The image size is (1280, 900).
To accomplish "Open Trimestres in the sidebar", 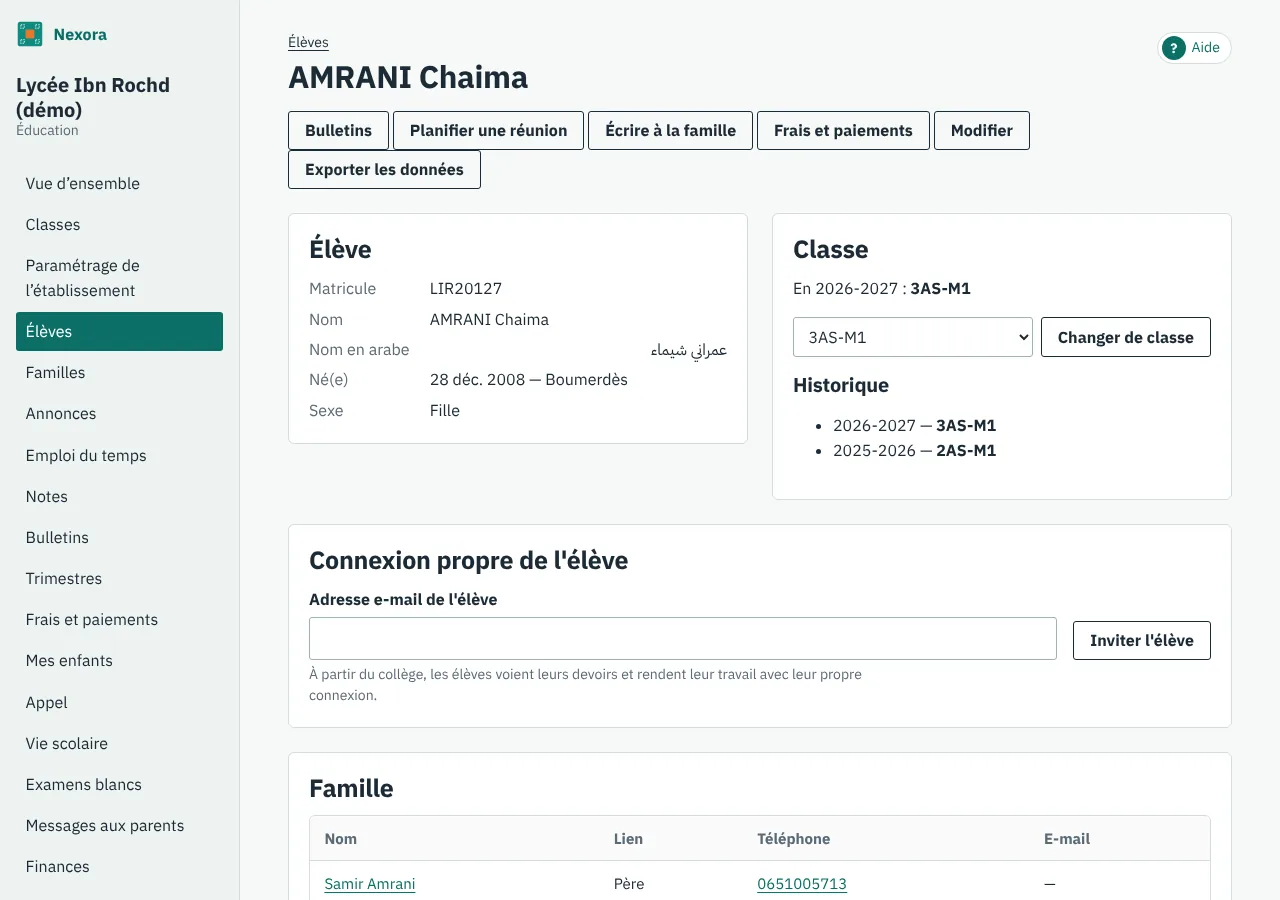I will [119, 578].
